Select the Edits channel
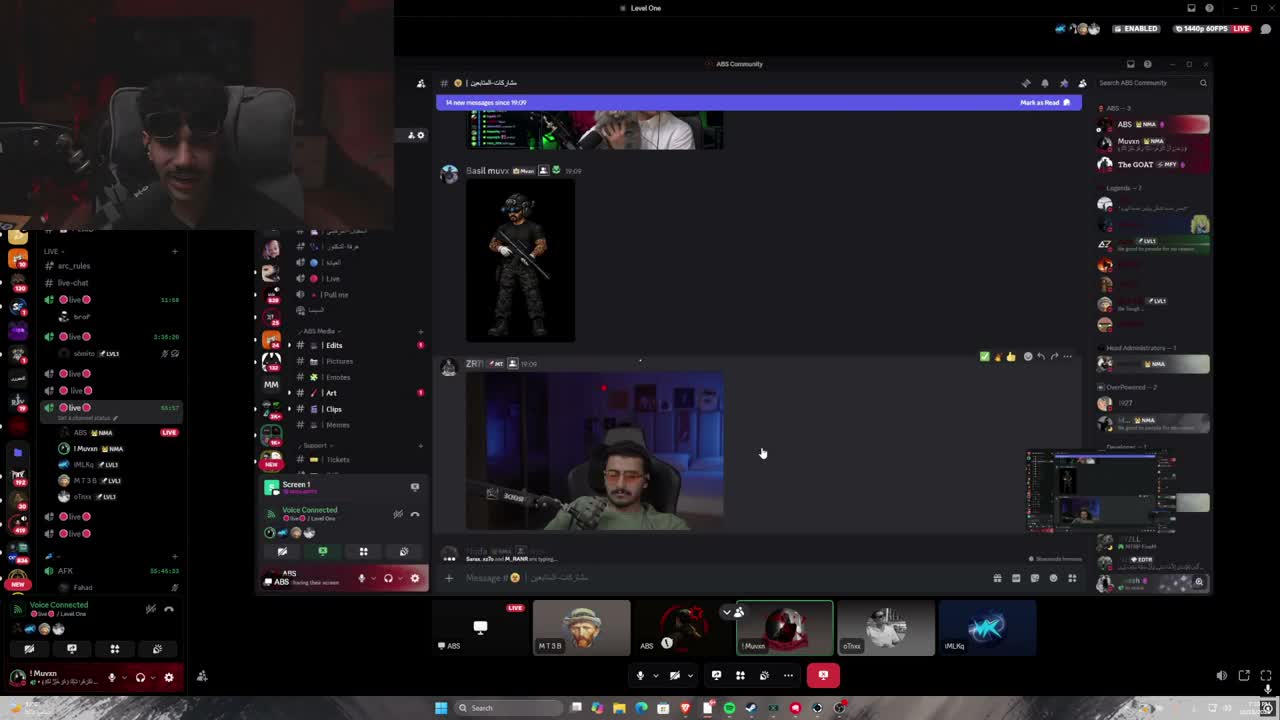1280x720 pixels. click(356, 345)
